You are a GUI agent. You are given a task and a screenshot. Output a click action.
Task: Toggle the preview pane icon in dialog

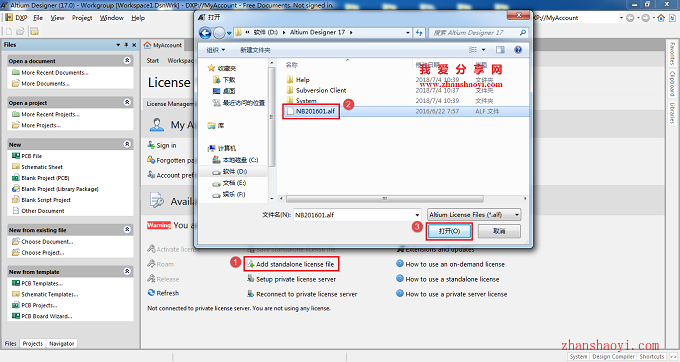click(500, 50)
